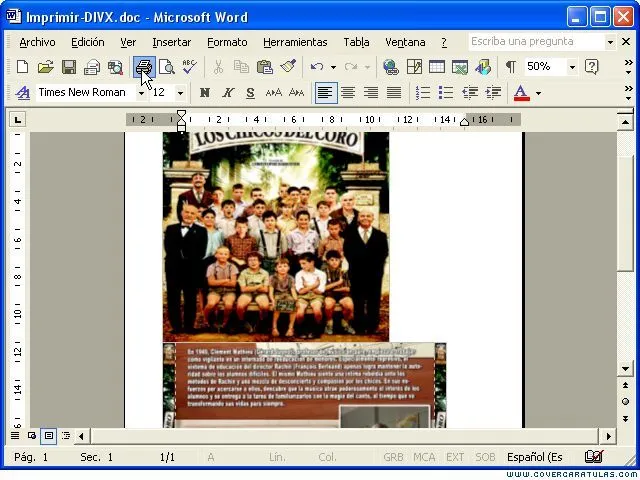Open a file with the folder icon
This screenshot has width=640, height=480.
pos(46,67)
